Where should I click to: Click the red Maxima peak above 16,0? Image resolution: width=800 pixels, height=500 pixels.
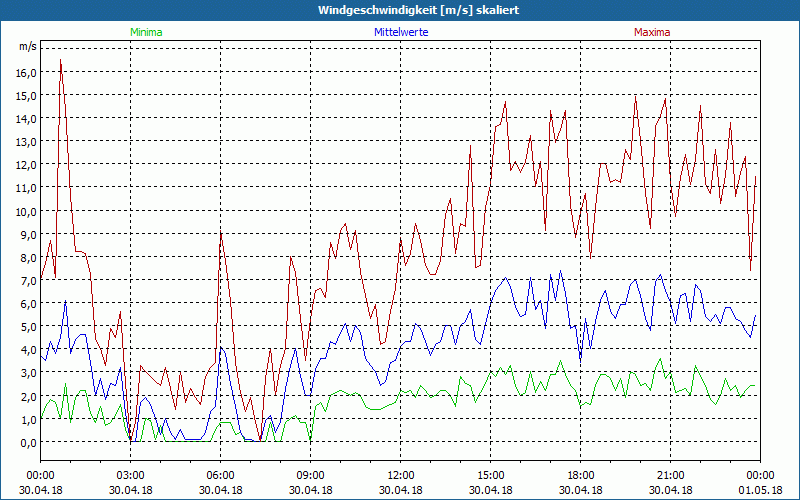click(61, 60)
